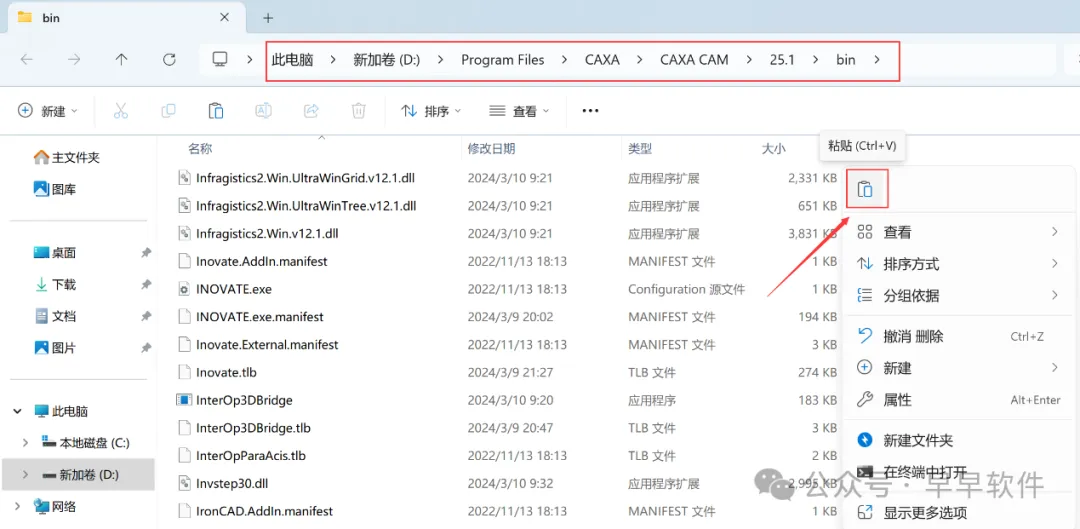Click CAXA breadcrumb in address bar

pos(602,60)
